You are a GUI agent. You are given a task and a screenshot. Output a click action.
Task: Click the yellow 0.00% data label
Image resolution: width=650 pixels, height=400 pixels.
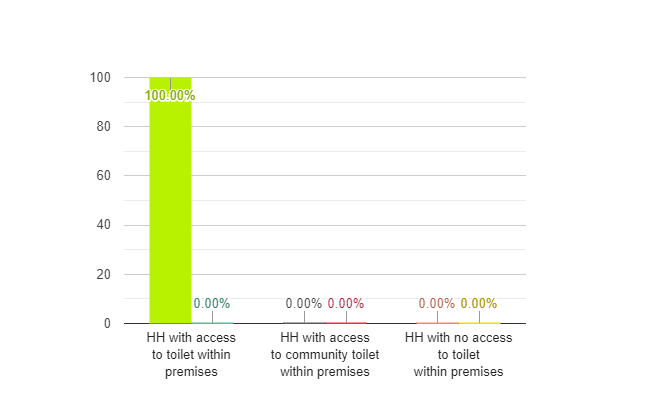(x=479, y=303)
